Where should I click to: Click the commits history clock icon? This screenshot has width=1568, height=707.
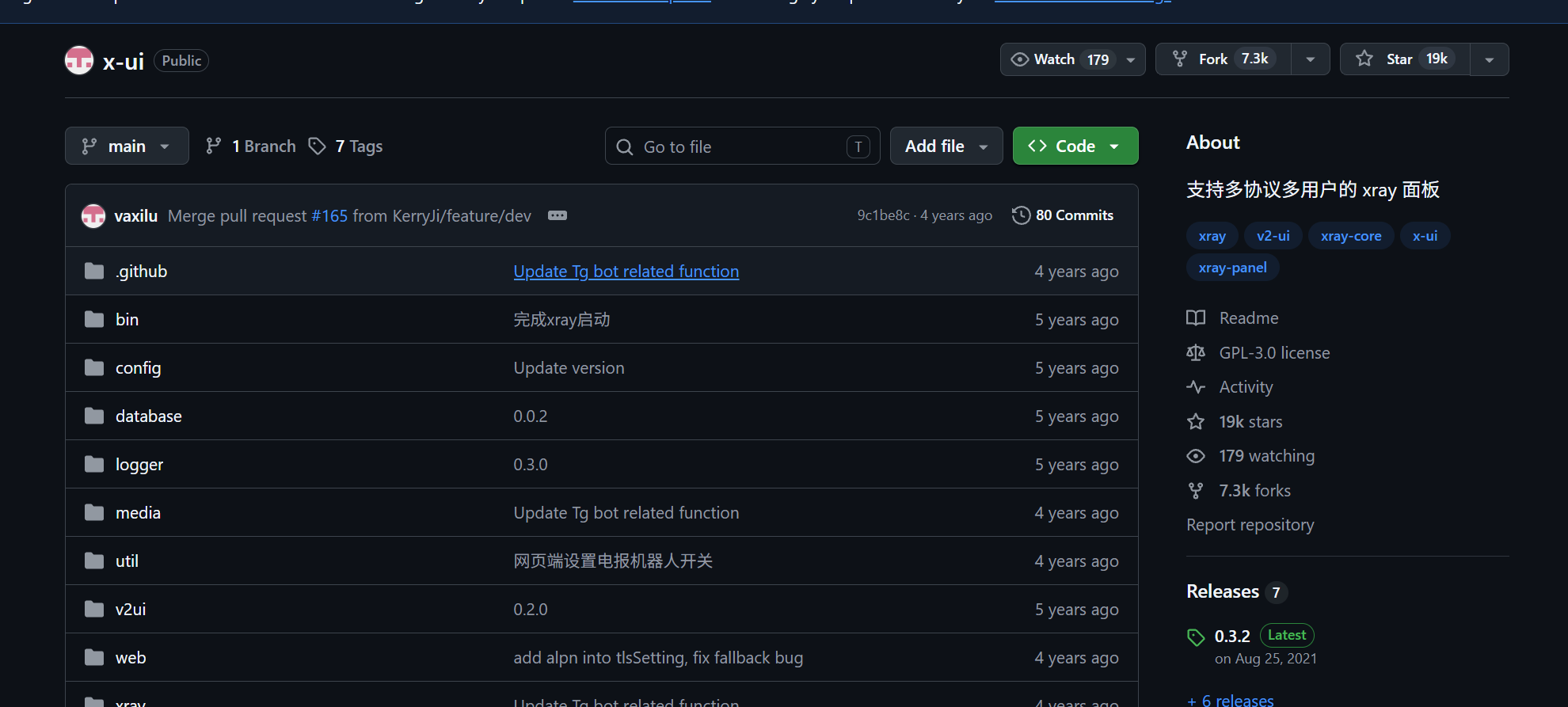tap(1022, 215)
